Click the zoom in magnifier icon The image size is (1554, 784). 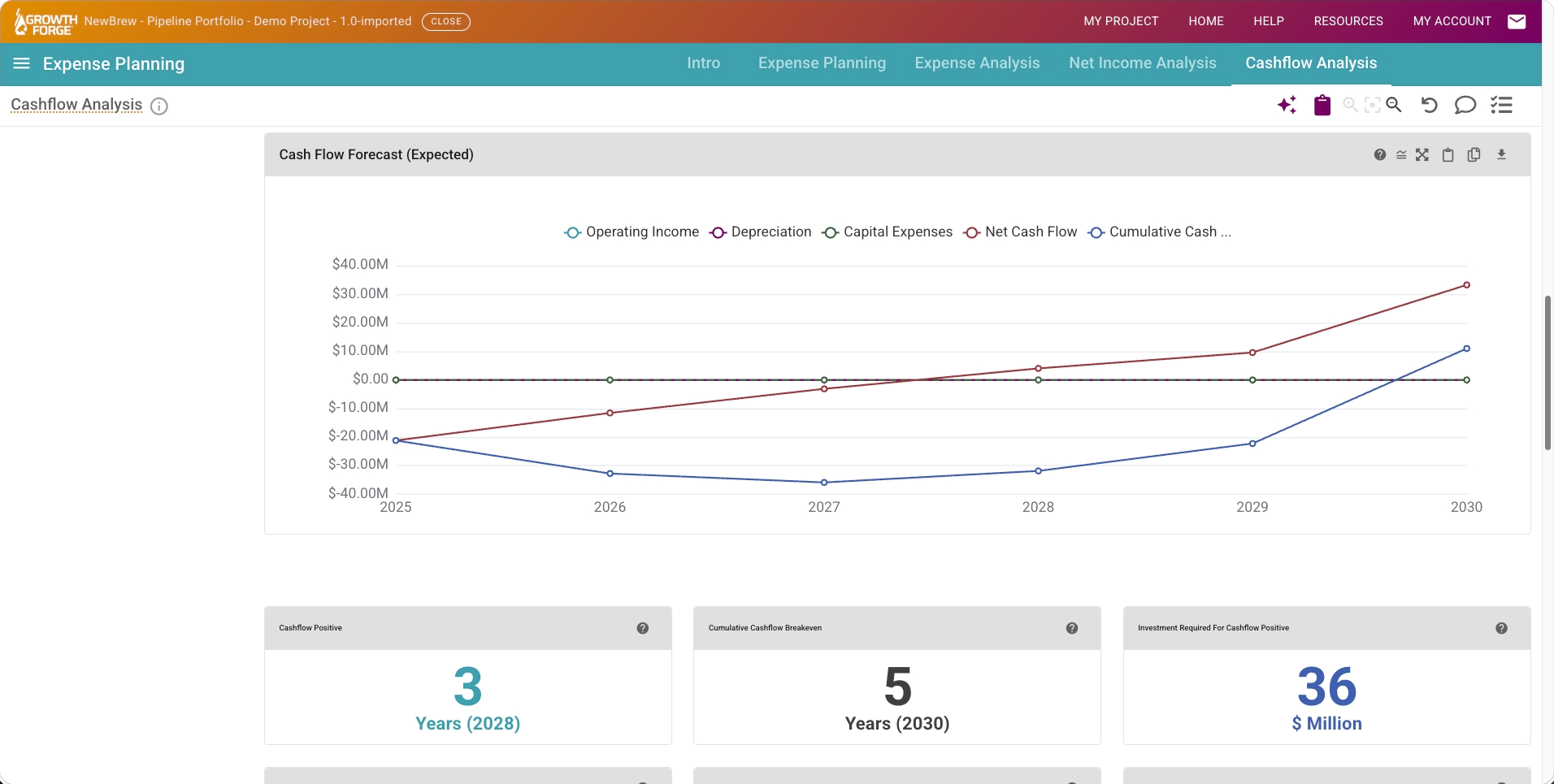pos(1350,105)
